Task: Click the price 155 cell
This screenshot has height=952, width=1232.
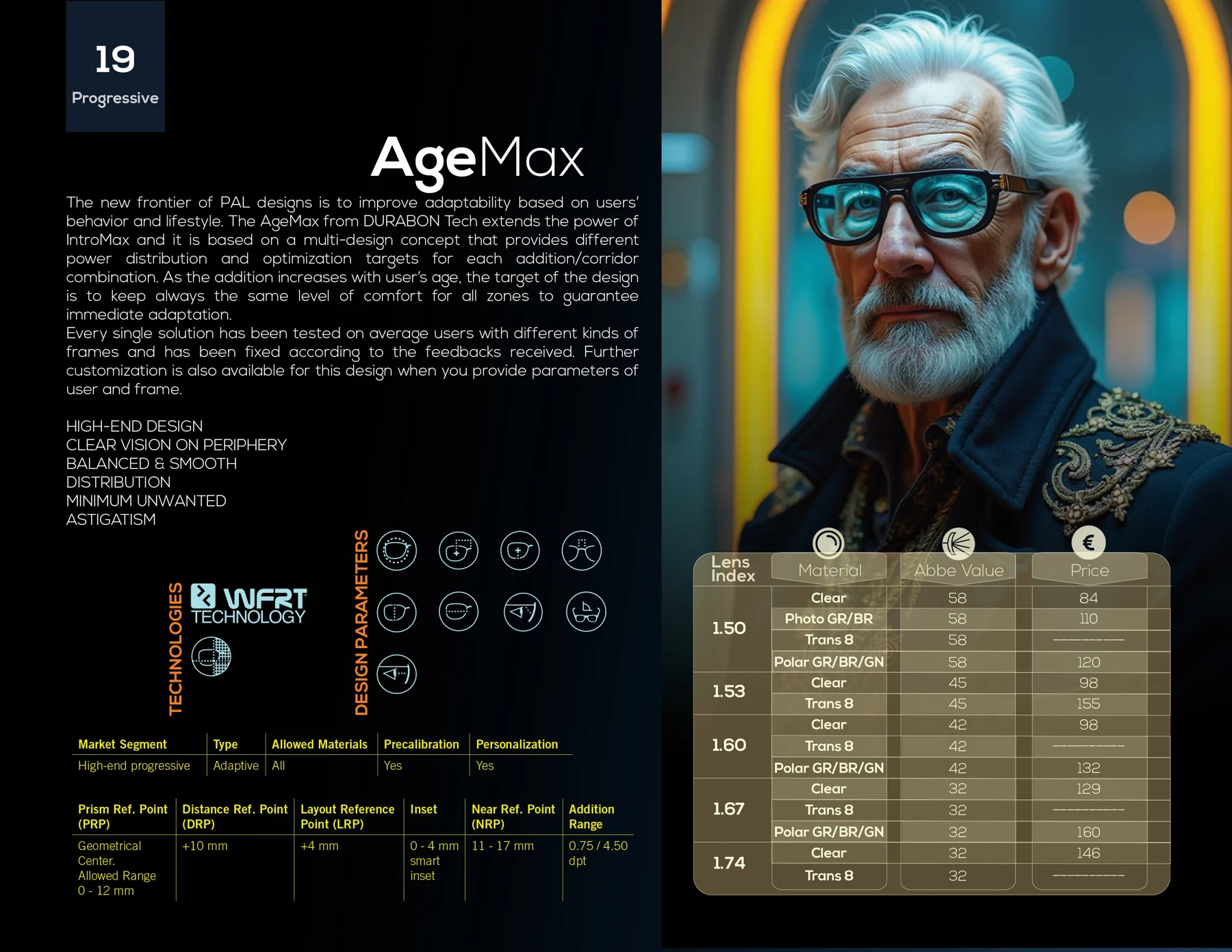Action: 1089,704
